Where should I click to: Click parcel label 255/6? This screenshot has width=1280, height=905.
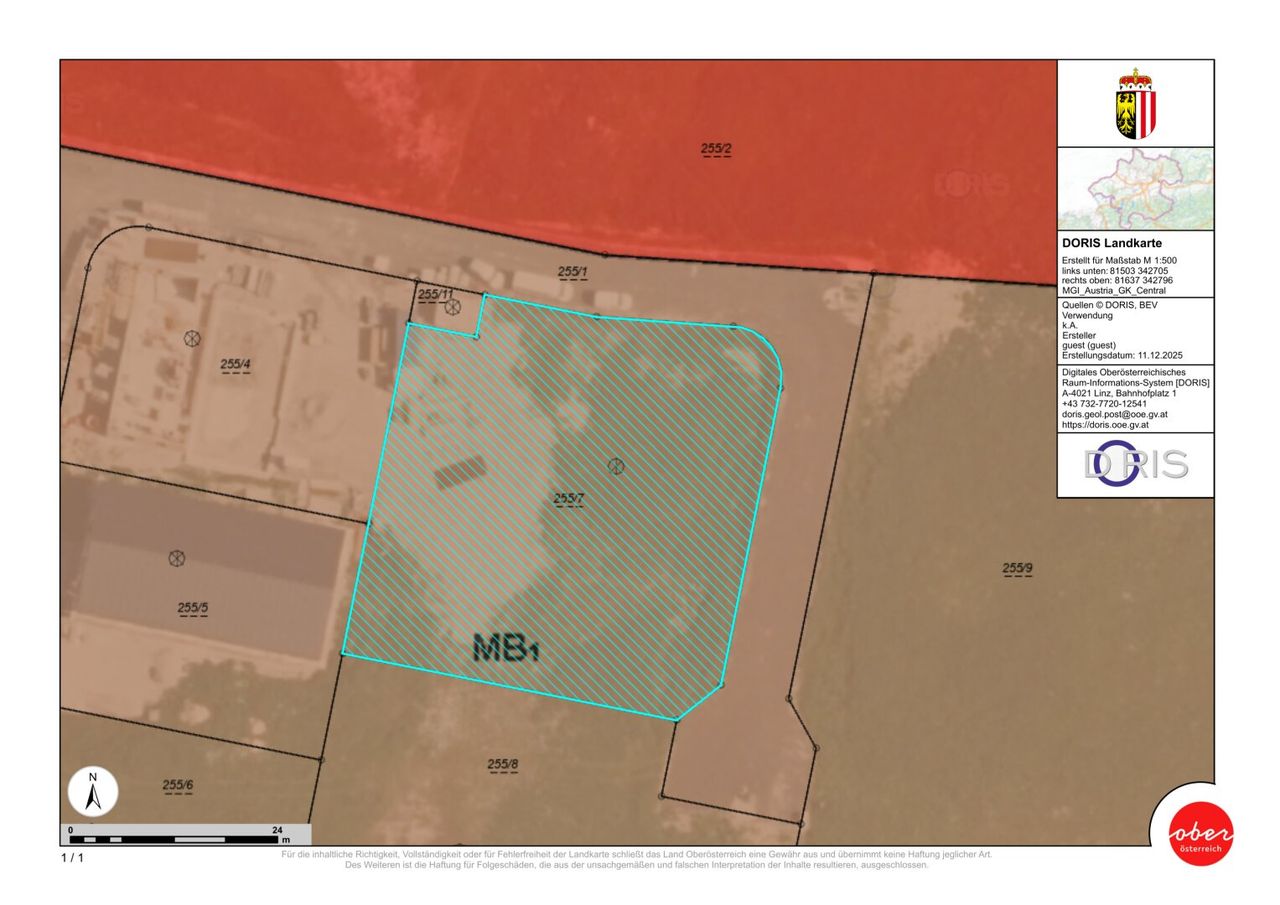point(178,786)
